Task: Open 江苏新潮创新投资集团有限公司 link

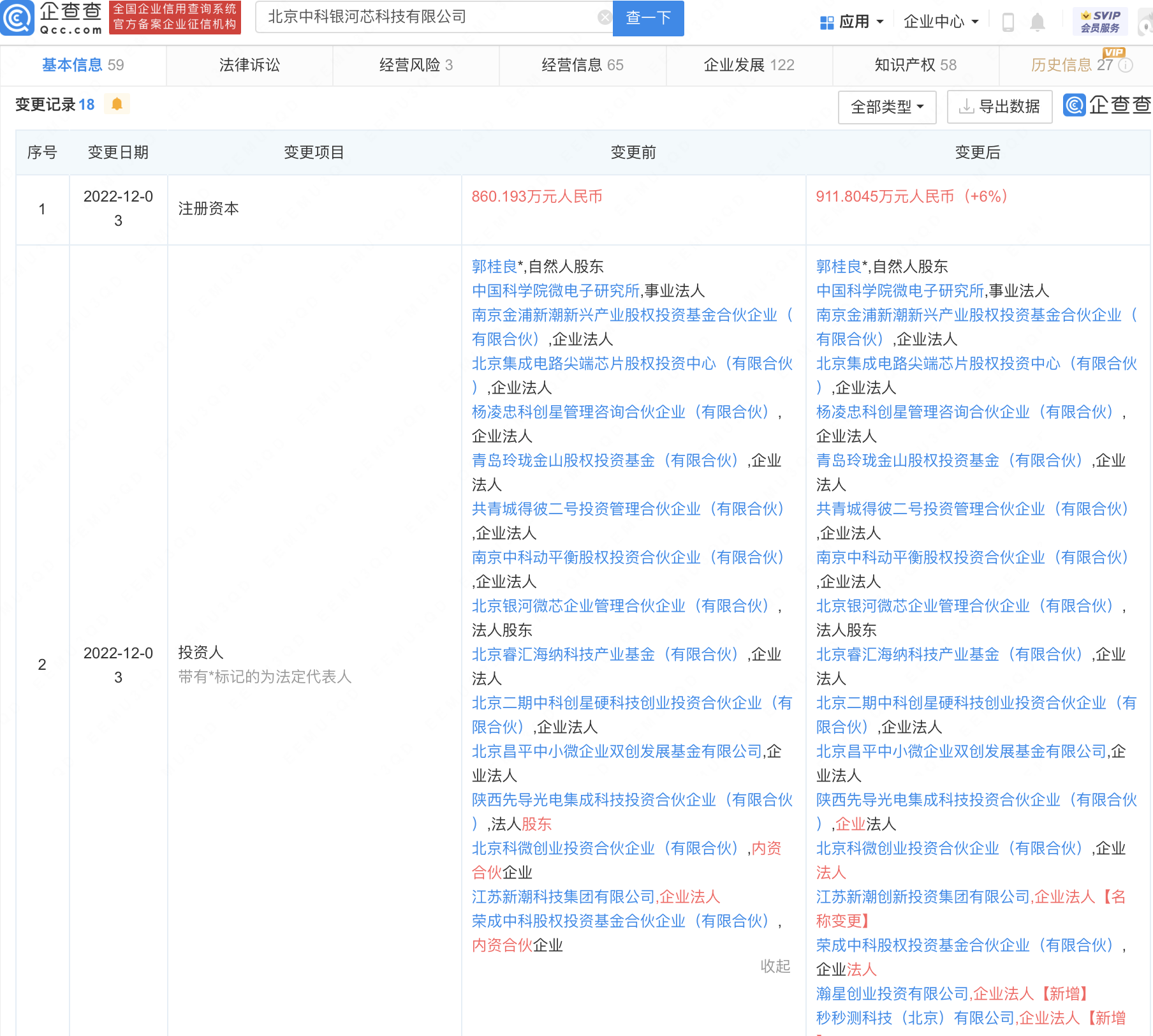Action: [x=923, y=897]
